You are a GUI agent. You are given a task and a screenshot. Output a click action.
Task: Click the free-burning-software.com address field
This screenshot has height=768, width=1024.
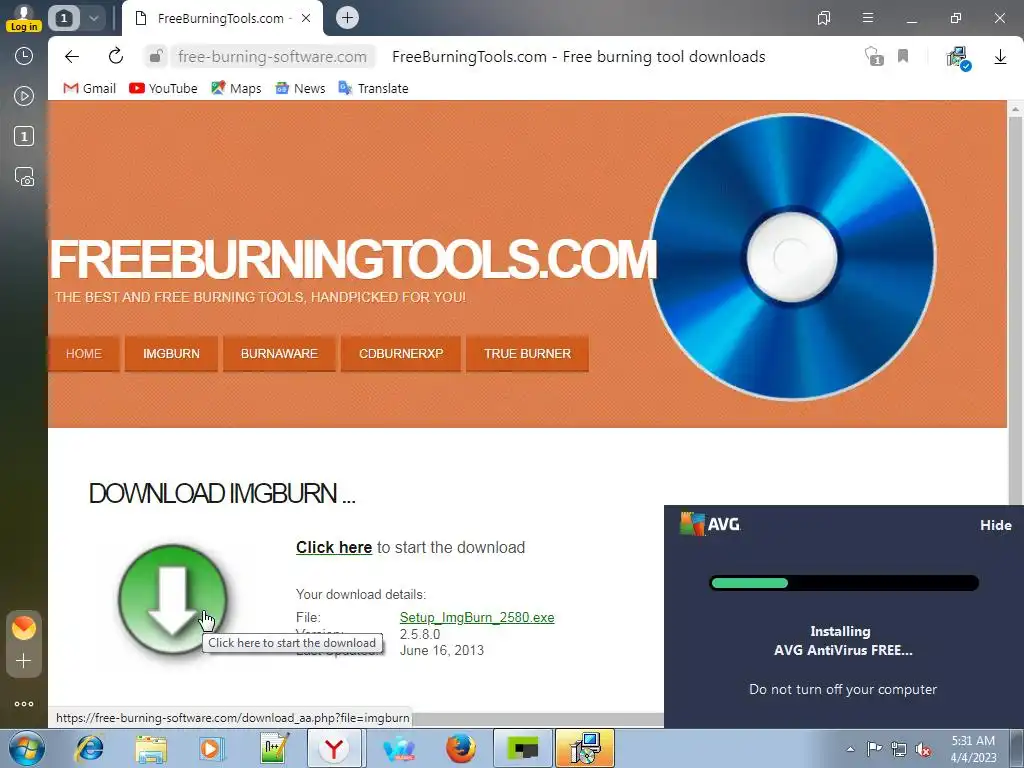pyautogui.click(x=272, y=57)
